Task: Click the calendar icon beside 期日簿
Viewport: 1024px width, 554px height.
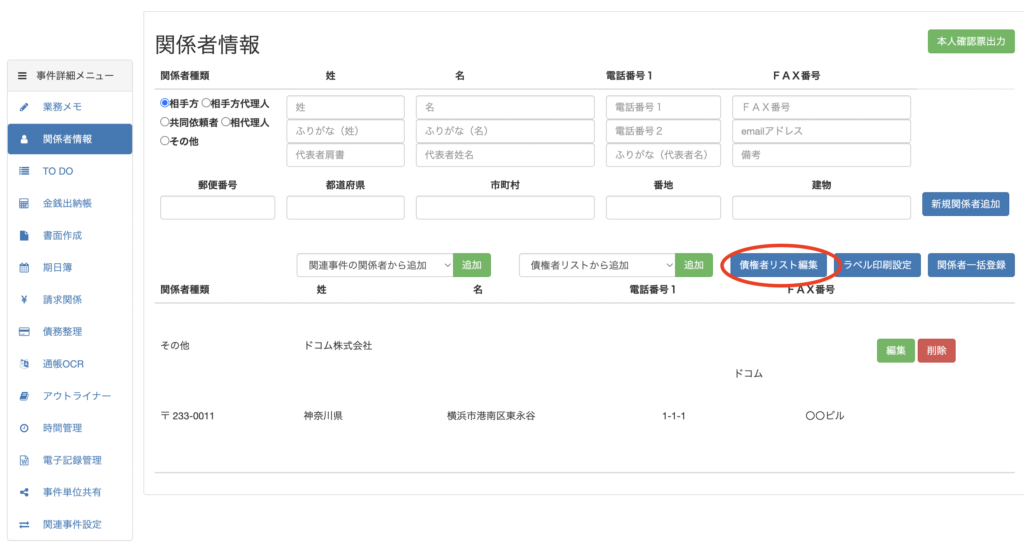Action: pyautogui.click(x=24, y=268)
